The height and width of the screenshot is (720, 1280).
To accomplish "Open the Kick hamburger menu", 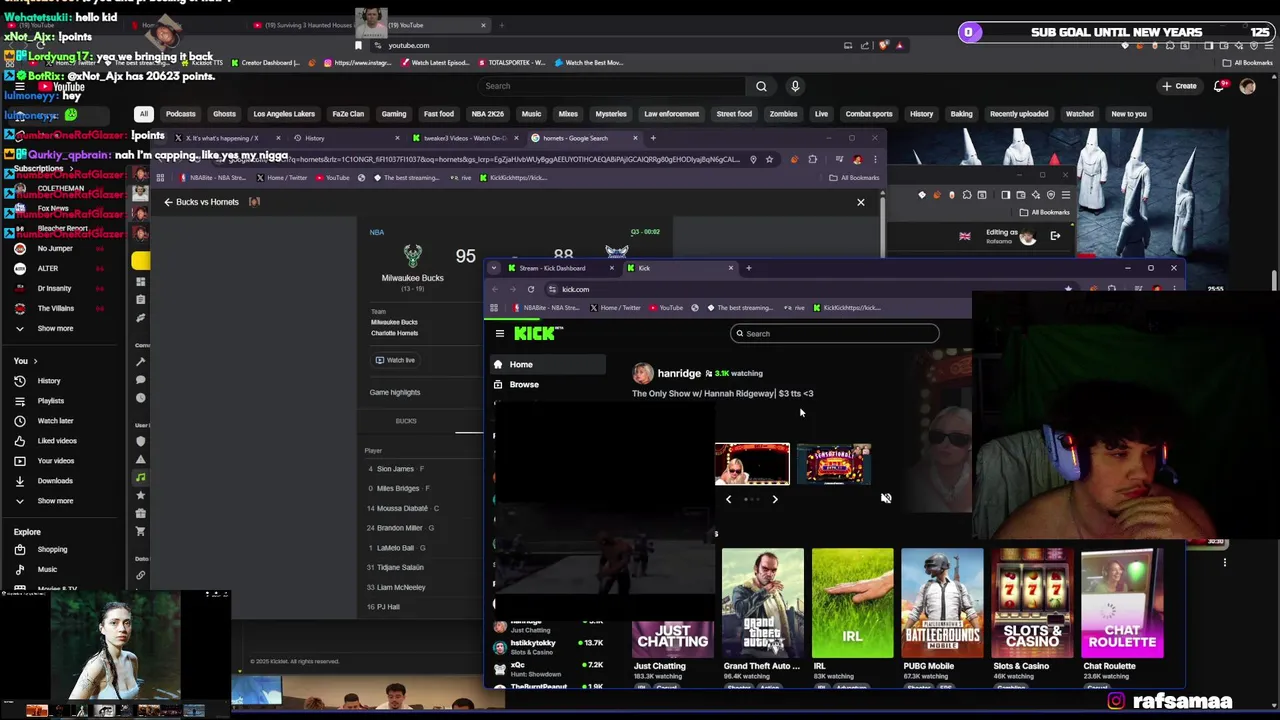I will tap(500, 334).
